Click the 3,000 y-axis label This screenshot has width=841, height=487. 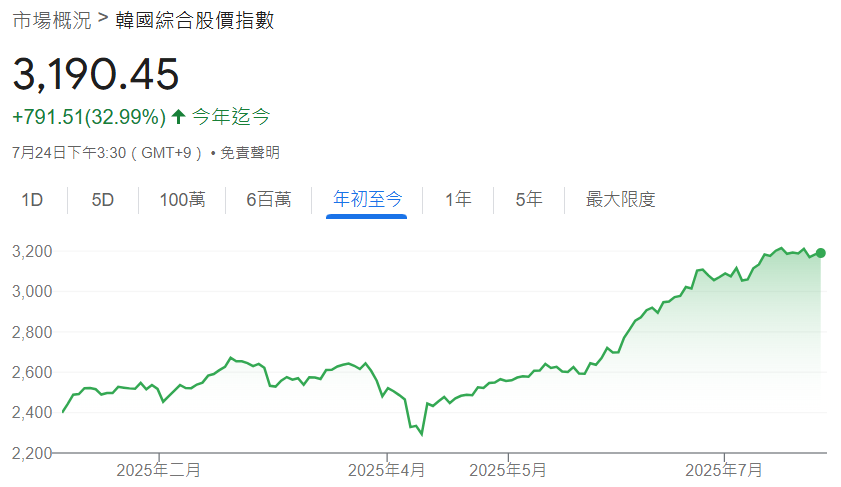tap(32, 291)
